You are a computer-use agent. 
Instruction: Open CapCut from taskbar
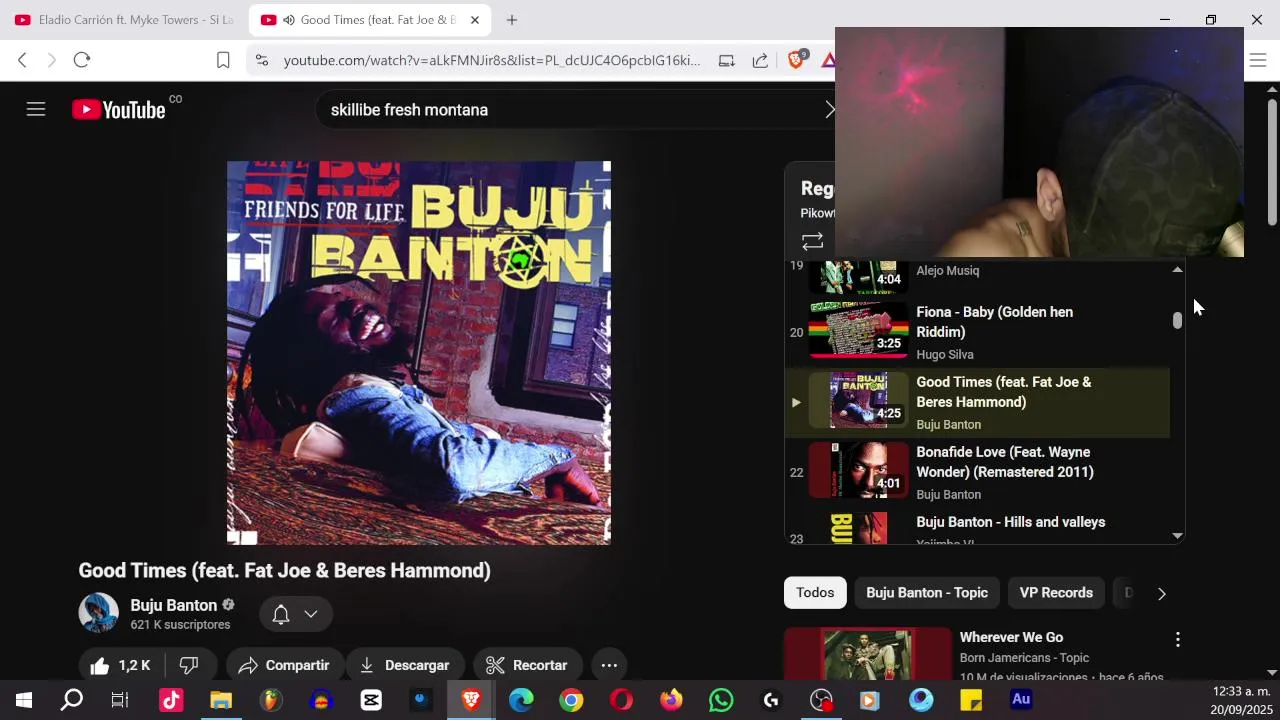tap(371, 700)
